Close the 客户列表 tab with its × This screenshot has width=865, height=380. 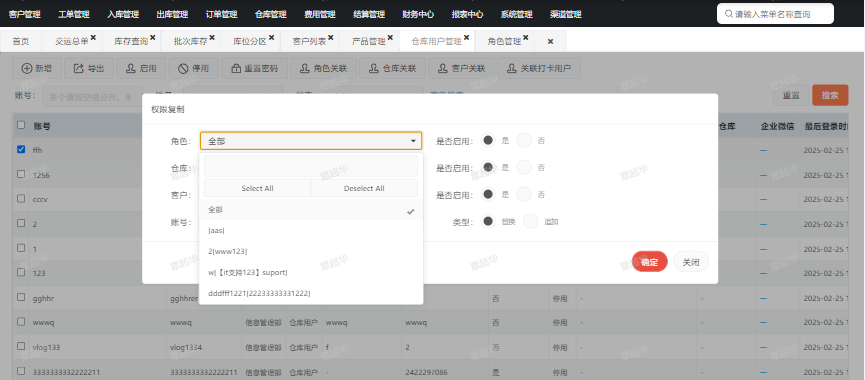coord(330,38)
